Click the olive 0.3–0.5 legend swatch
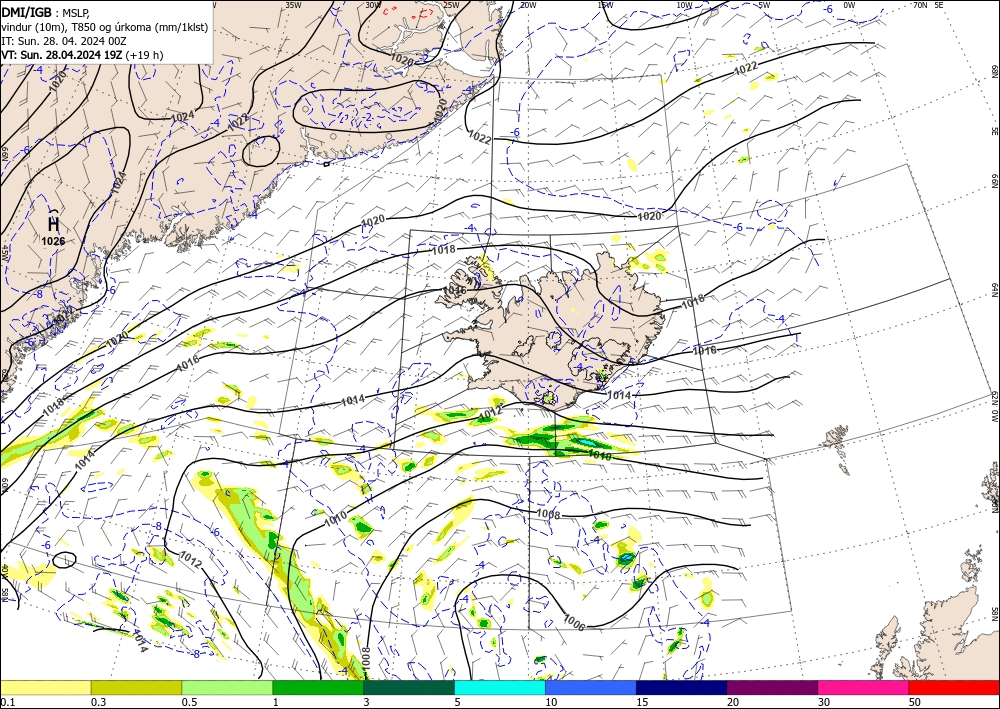This screenshot has width=1000, height=709. (x=136, y=687)
